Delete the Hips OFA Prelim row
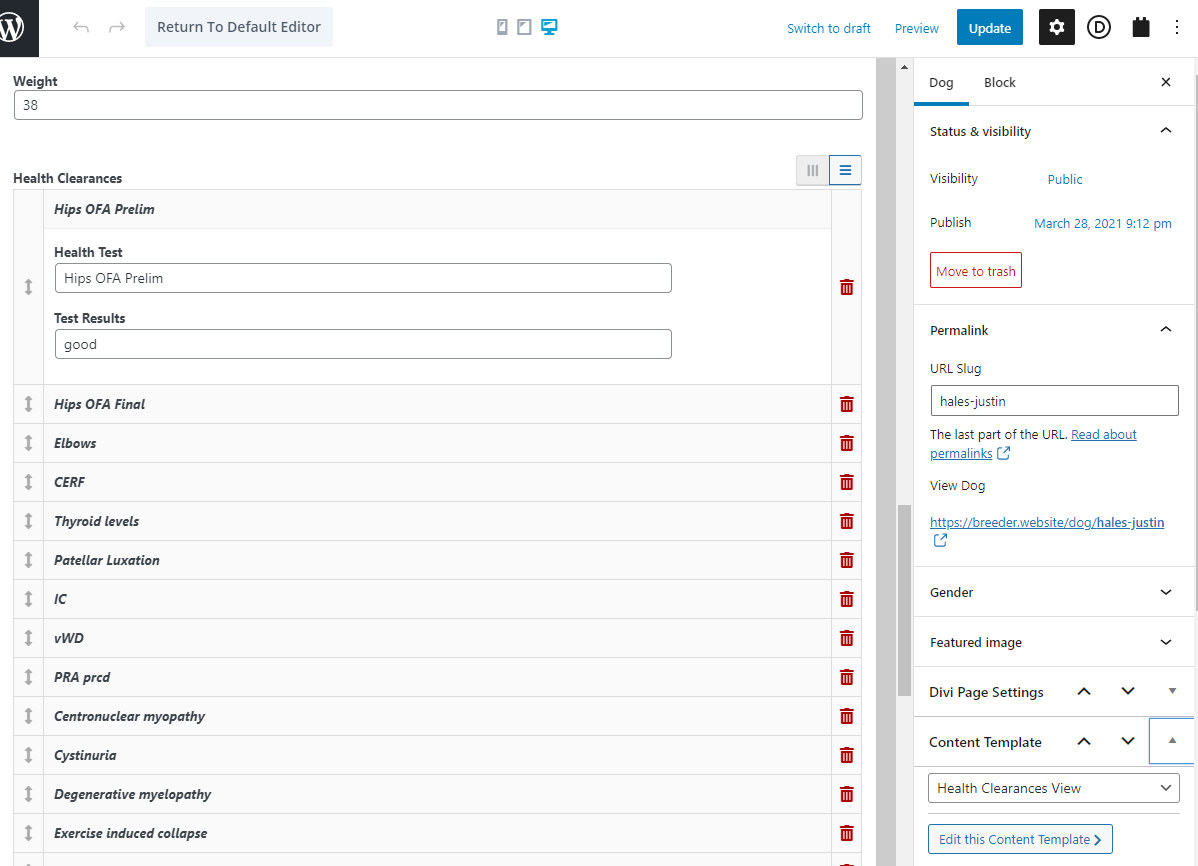1198x866 pixels. [847, 287]
